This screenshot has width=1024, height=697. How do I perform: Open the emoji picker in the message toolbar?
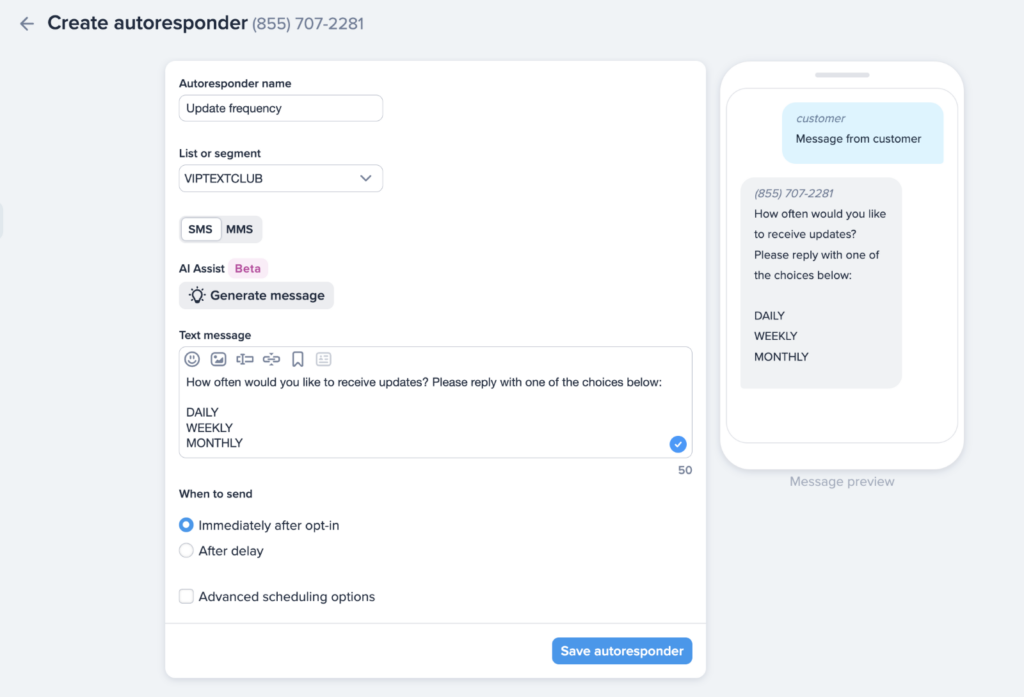point(193,359)
